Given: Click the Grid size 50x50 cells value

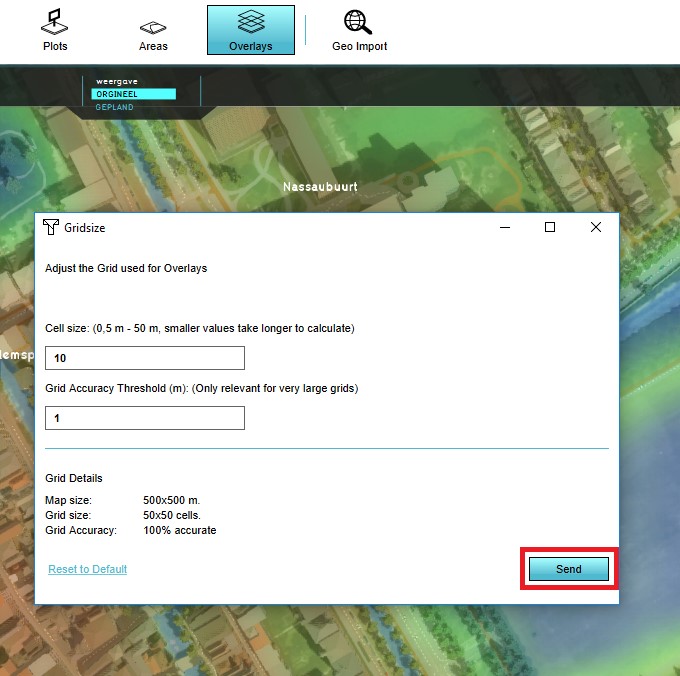Looking at the screenshot, I should 172,515.
